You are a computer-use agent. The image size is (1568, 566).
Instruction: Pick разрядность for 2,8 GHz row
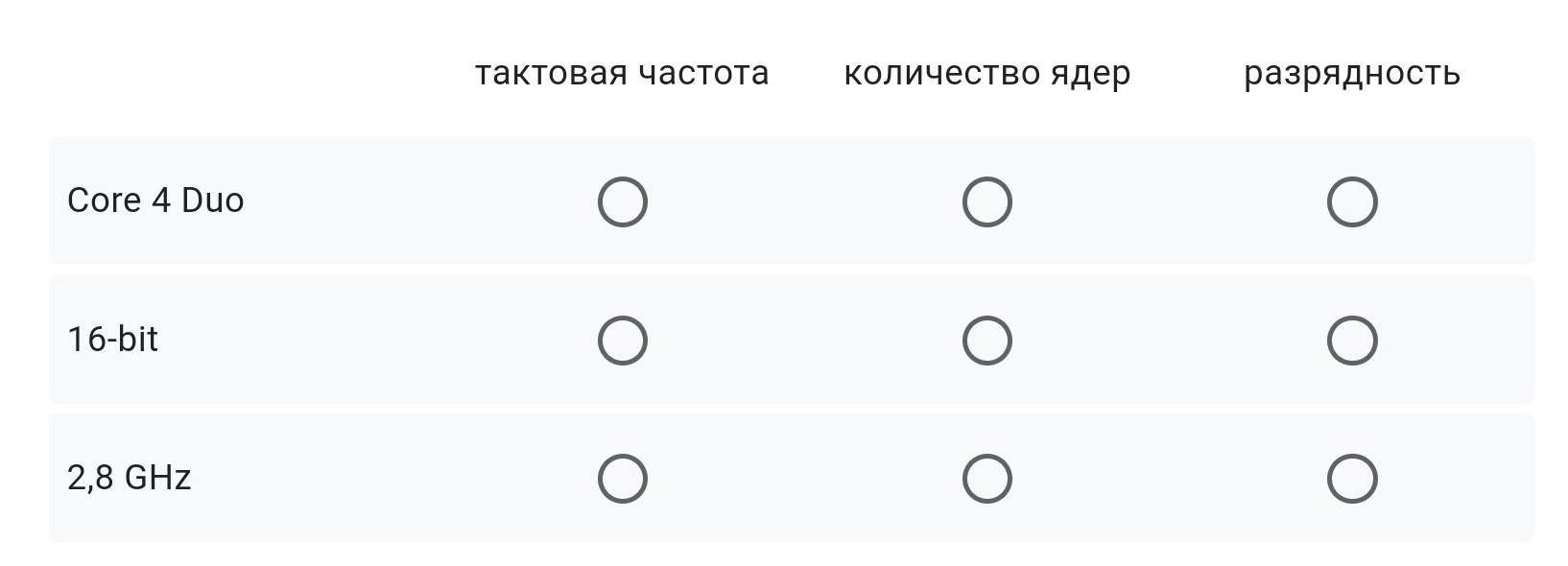(1351, 479)
